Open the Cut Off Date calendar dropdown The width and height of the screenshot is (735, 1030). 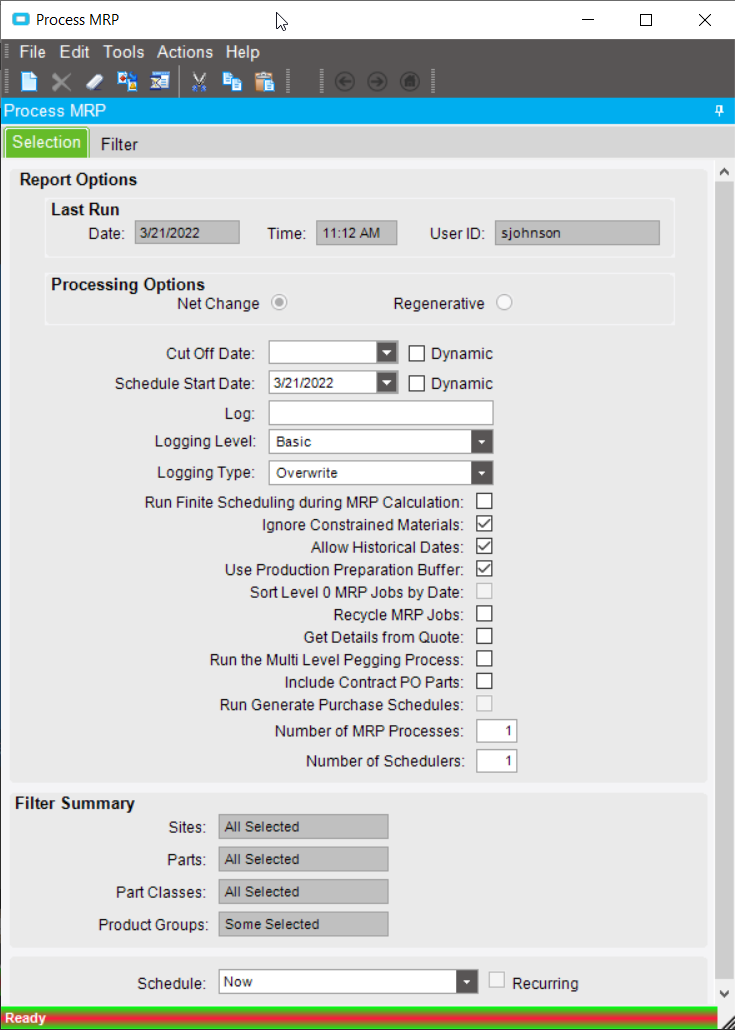pos(387,353)
